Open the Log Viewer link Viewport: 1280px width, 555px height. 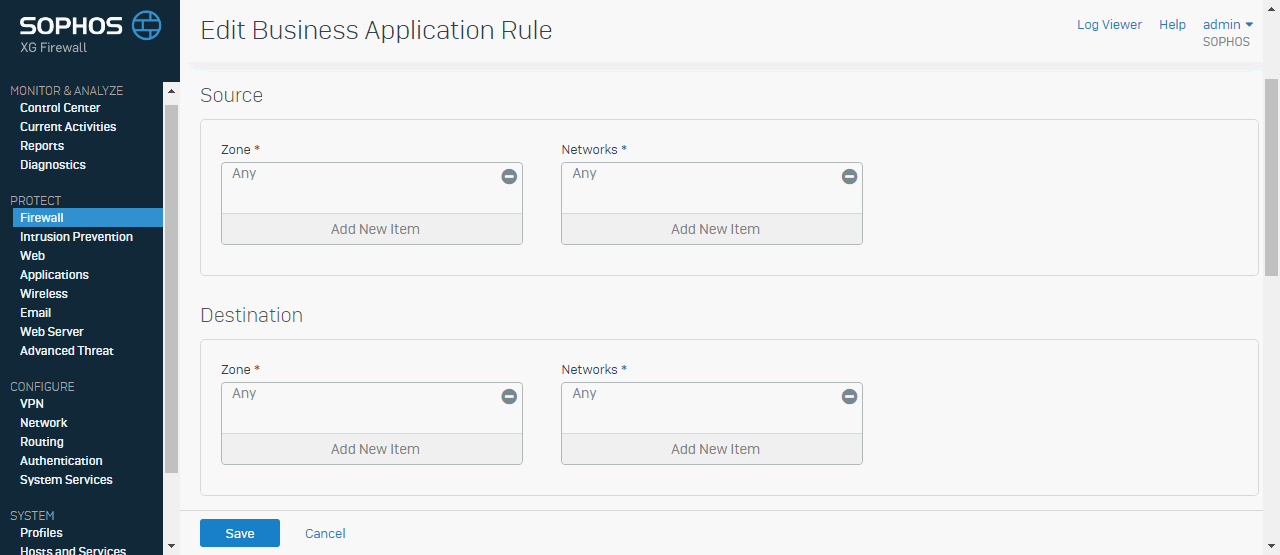click(x=1109, y=25)
